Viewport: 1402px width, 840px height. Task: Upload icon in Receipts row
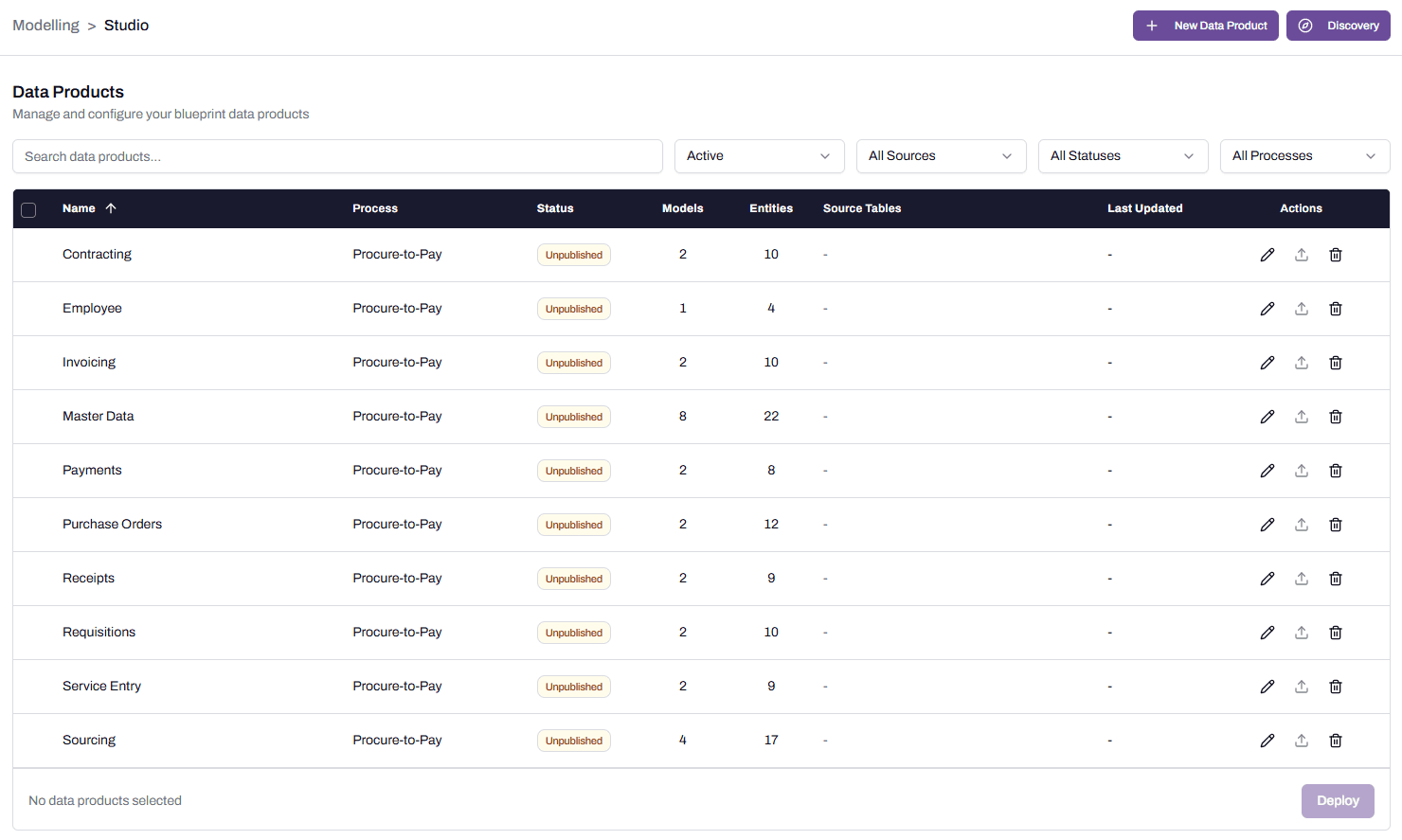1302,579
